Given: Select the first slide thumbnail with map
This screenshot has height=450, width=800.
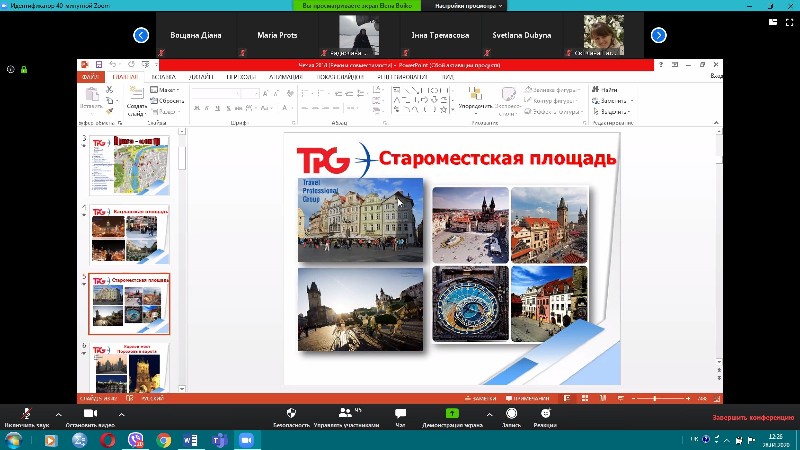Looking at the screenshot, I should [x=130, y=165].
